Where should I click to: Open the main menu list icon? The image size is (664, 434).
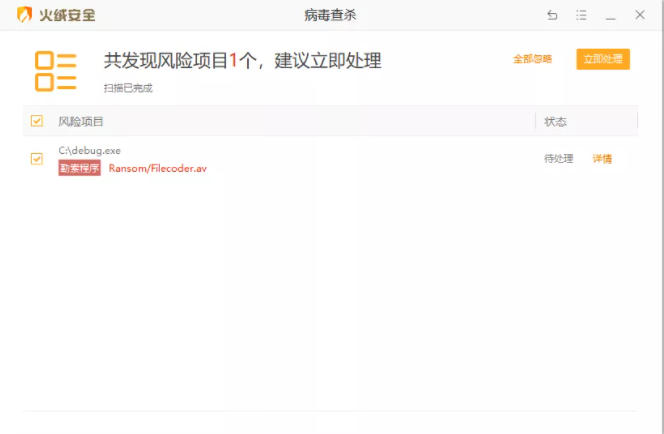[581, 15]
